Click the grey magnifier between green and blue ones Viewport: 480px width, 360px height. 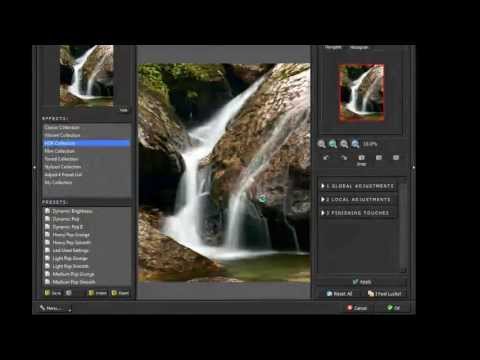click(x=344, y=144)
